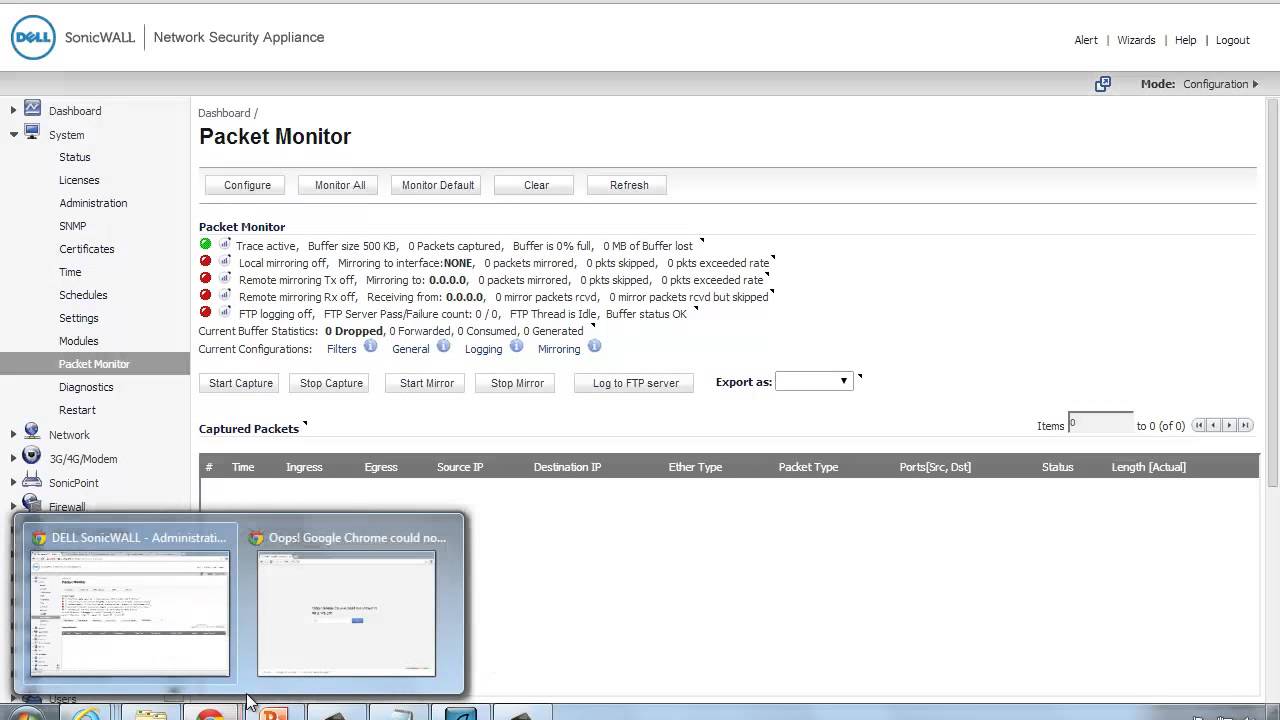Click the Stop Capture button
Image resolution: width=1280 pixels, height=720 pixels.
331,383
